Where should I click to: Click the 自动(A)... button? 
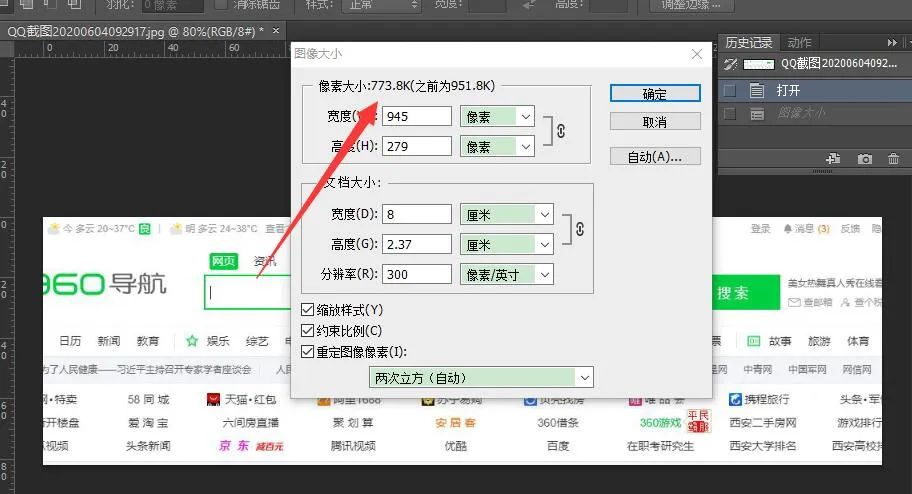point(655,157)
